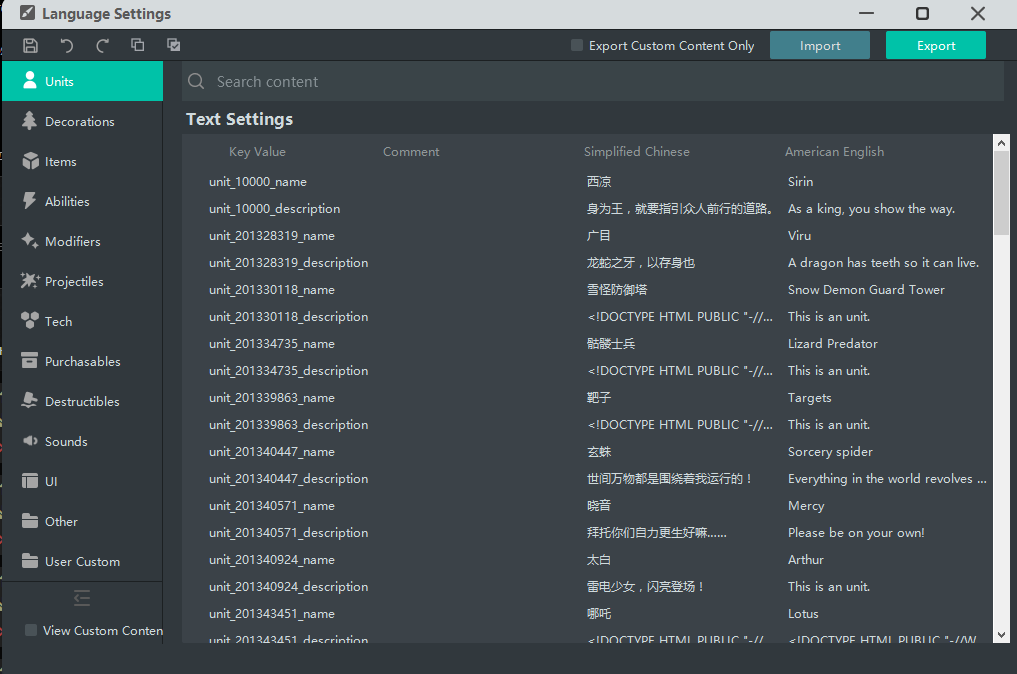Viewport: 1017px width, 674px height.
Task: Collapse the left sidebar panel
Action: (x=82, y=597)
